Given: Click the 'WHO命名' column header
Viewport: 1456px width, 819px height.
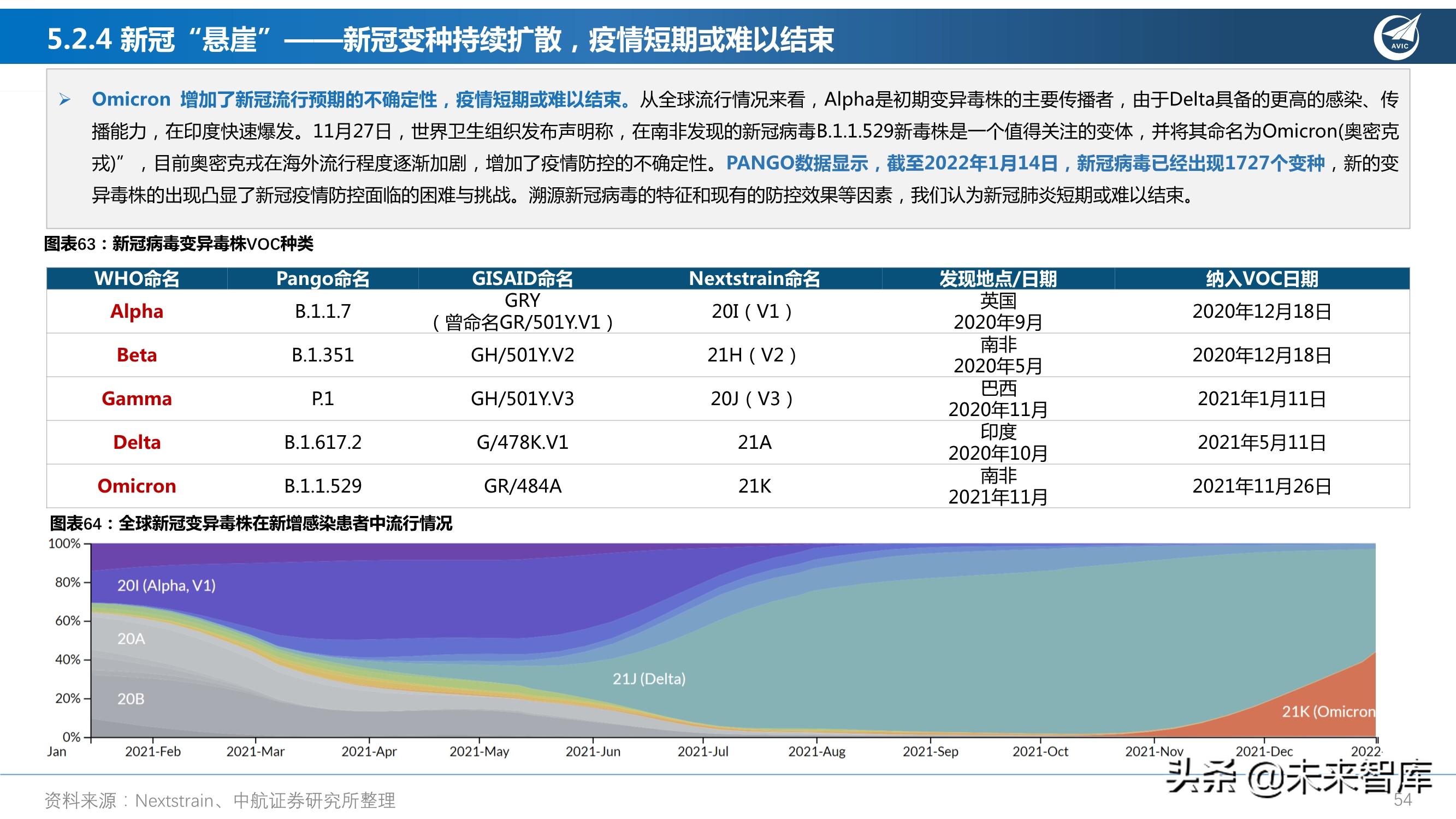Looking at the screenshot, I should coord(137,278).
